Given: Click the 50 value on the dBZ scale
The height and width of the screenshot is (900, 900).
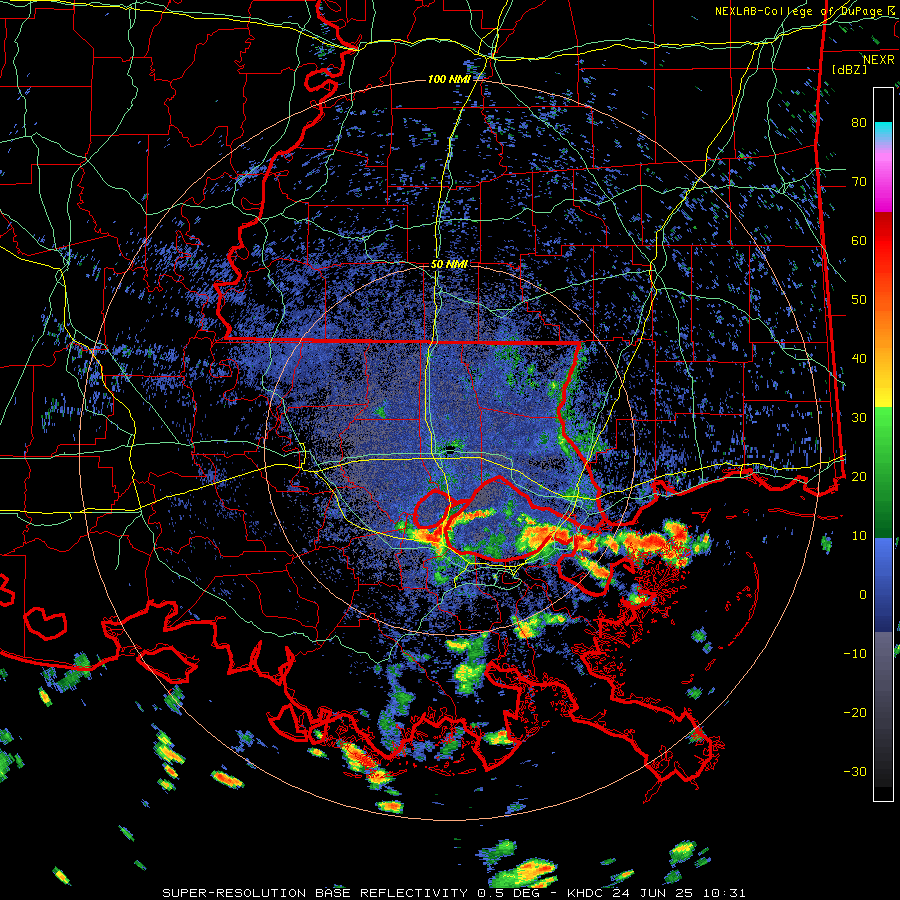Looking at the screenshot, I should [x=859, y=300].
